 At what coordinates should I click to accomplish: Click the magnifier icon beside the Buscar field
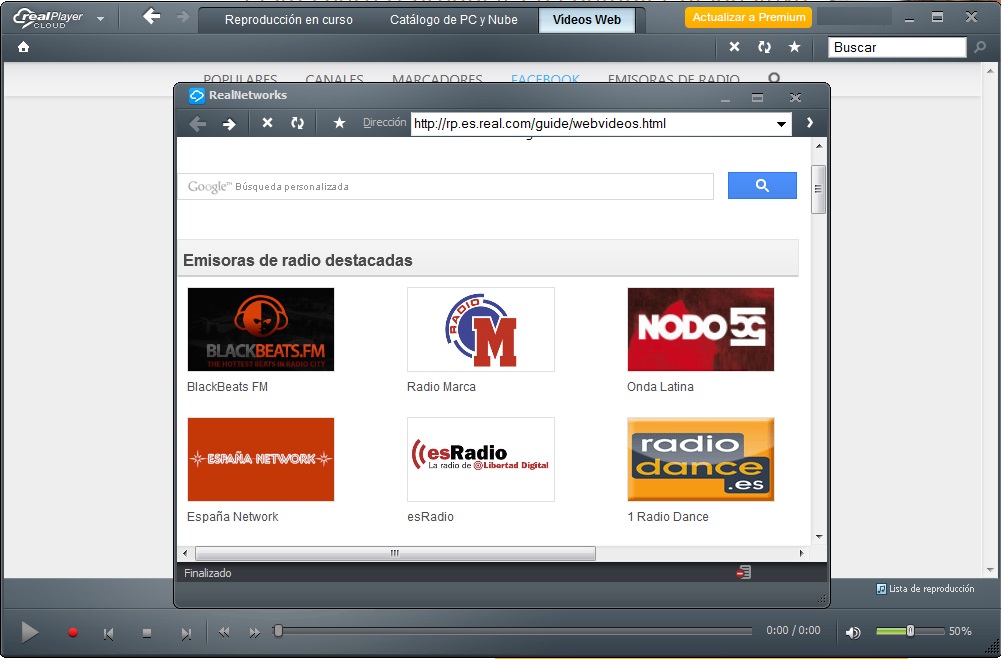(x=980, y=47)
